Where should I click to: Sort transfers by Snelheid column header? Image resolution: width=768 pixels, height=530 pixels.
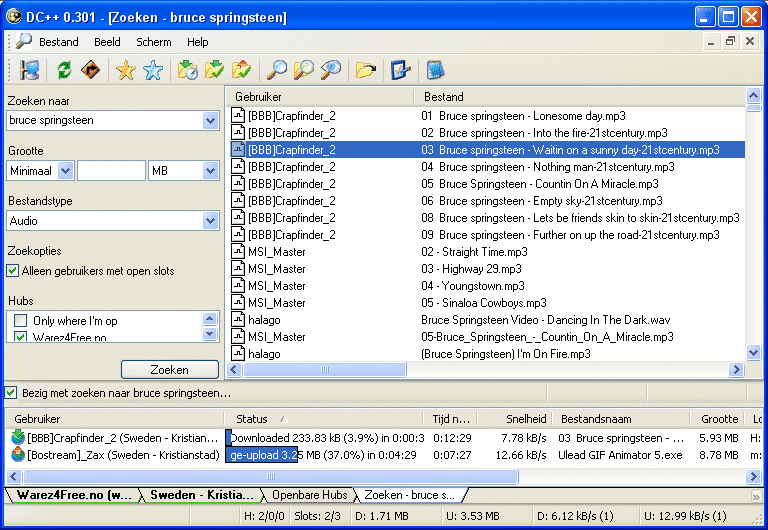(515, 419)
